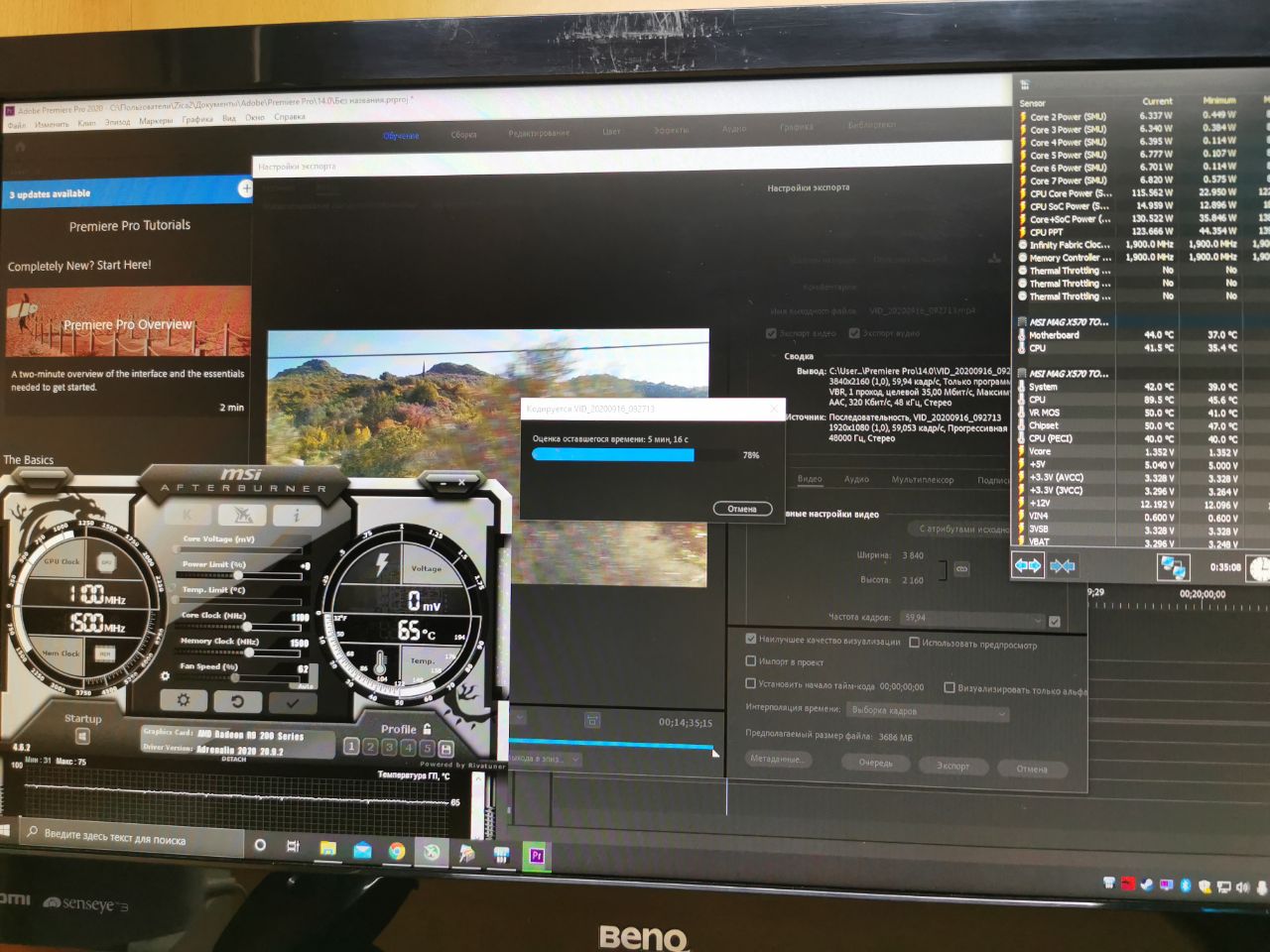The width and height of the screenshot is (1270, 952).
Task: Toggle Afterburner Startup Windows icon
Action: click(82, 736)
